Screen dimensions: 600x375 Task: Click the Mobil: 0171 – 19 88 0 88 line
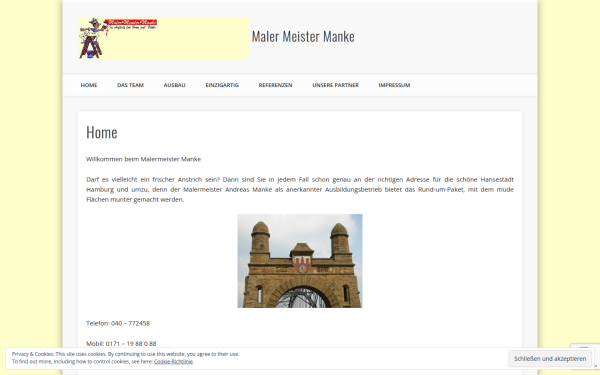point(121,344)
